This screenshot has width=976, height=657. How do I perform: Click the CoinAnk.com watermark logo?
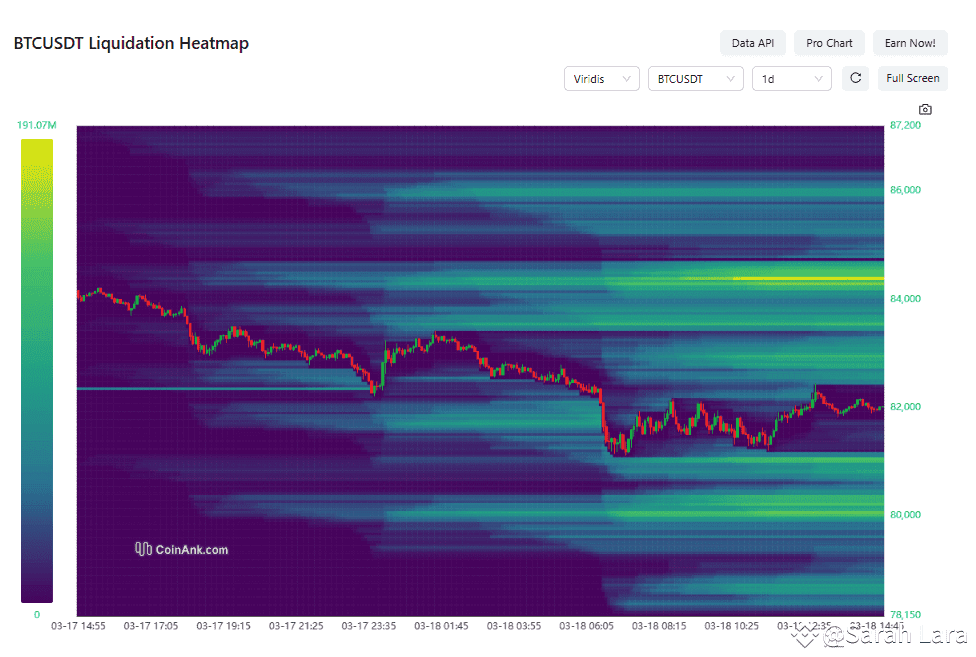181,548
